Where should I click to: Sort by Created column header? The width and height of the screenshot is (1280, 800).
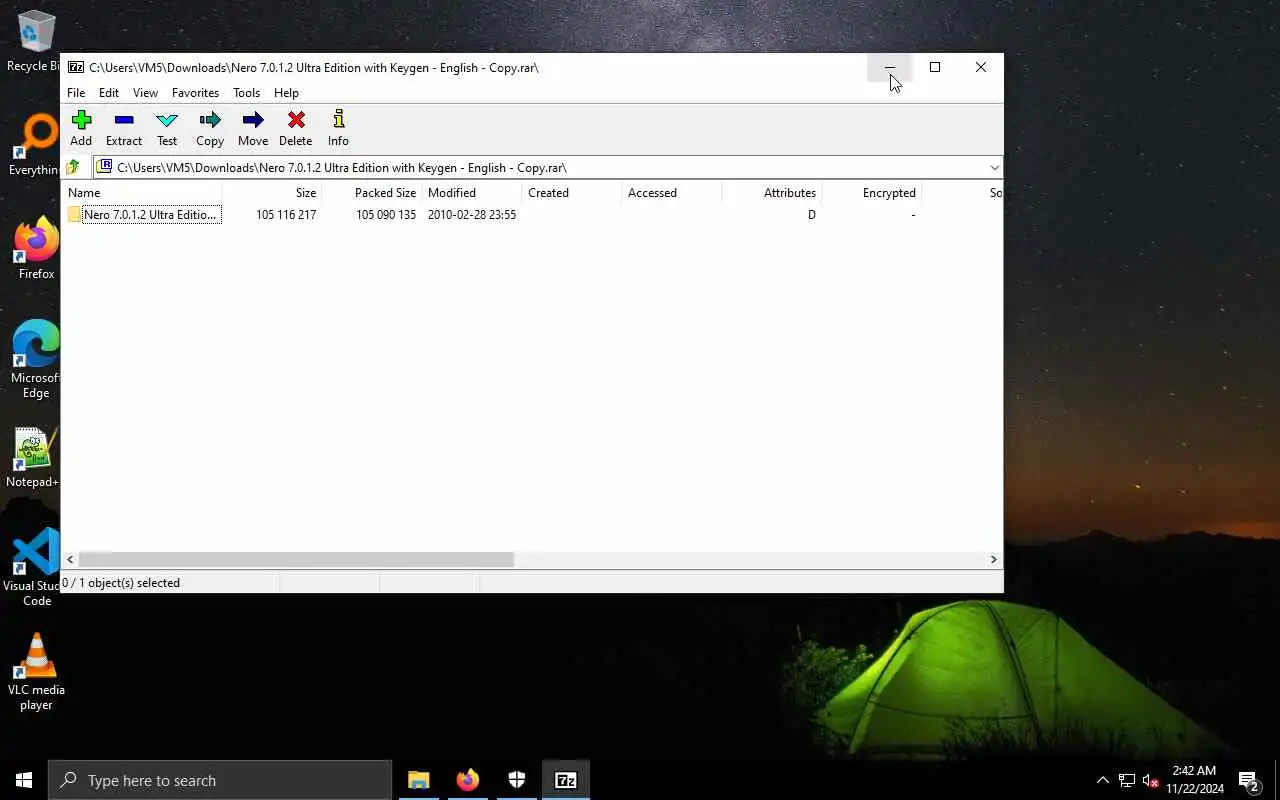tap(572, 193)
